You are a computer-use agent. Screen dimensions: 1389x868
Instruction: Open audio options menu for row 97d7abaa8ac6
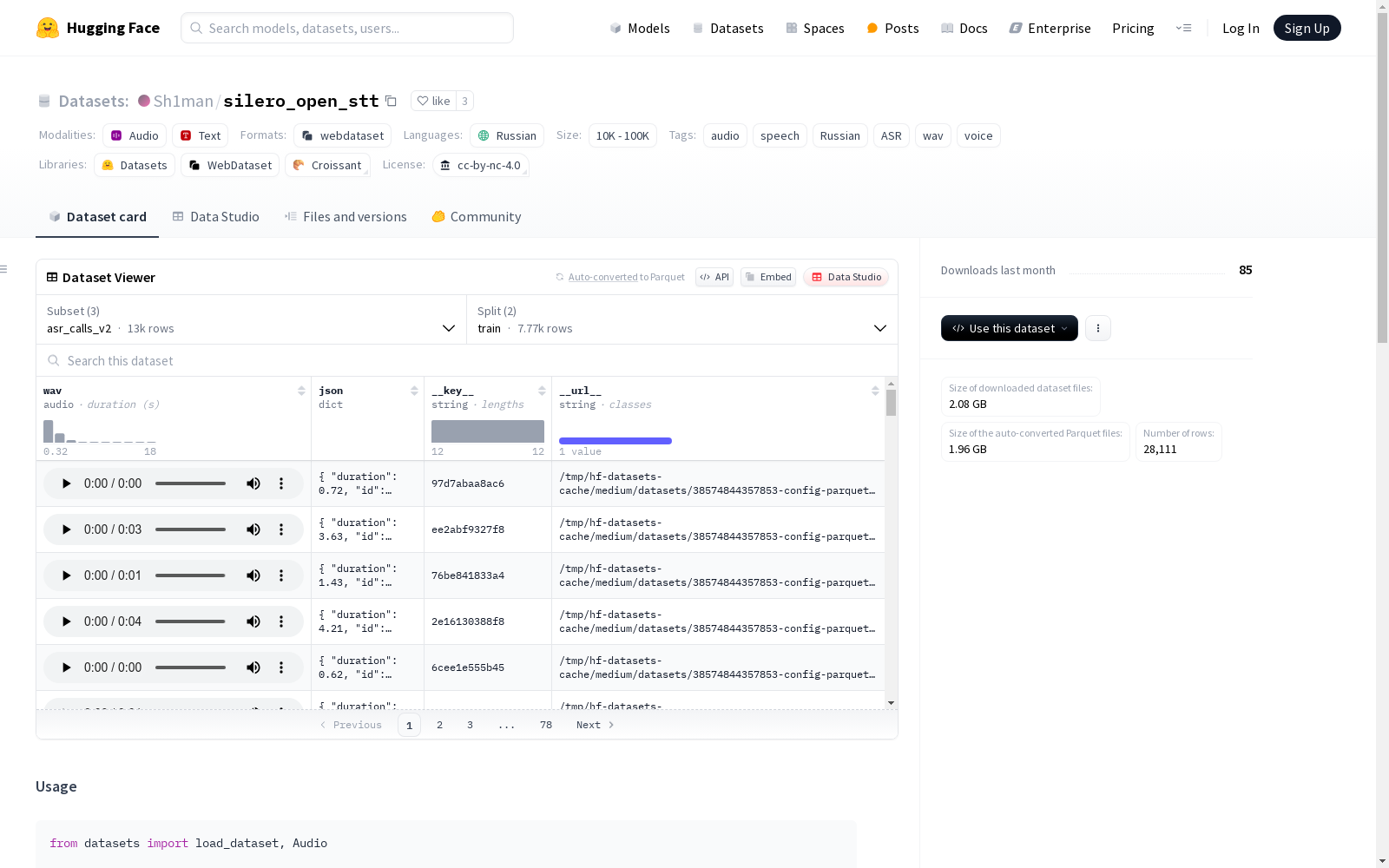pos(281,483)
